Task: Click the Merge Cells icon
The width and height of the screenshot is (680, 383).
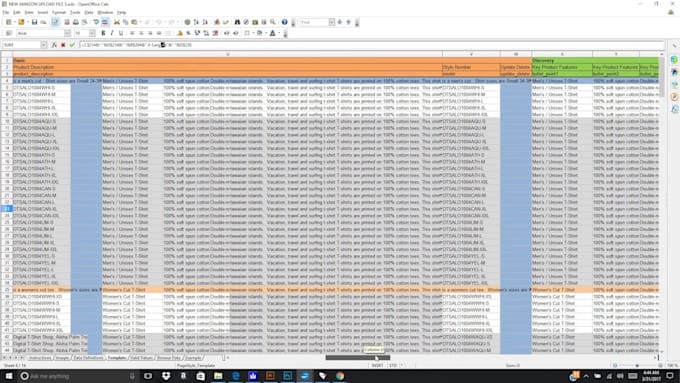Action: tap(168, 33)
